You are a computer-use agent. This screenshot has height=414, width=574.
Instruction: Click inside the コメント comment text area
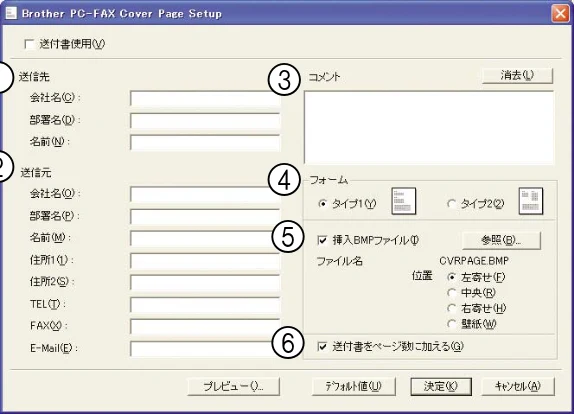429,127
